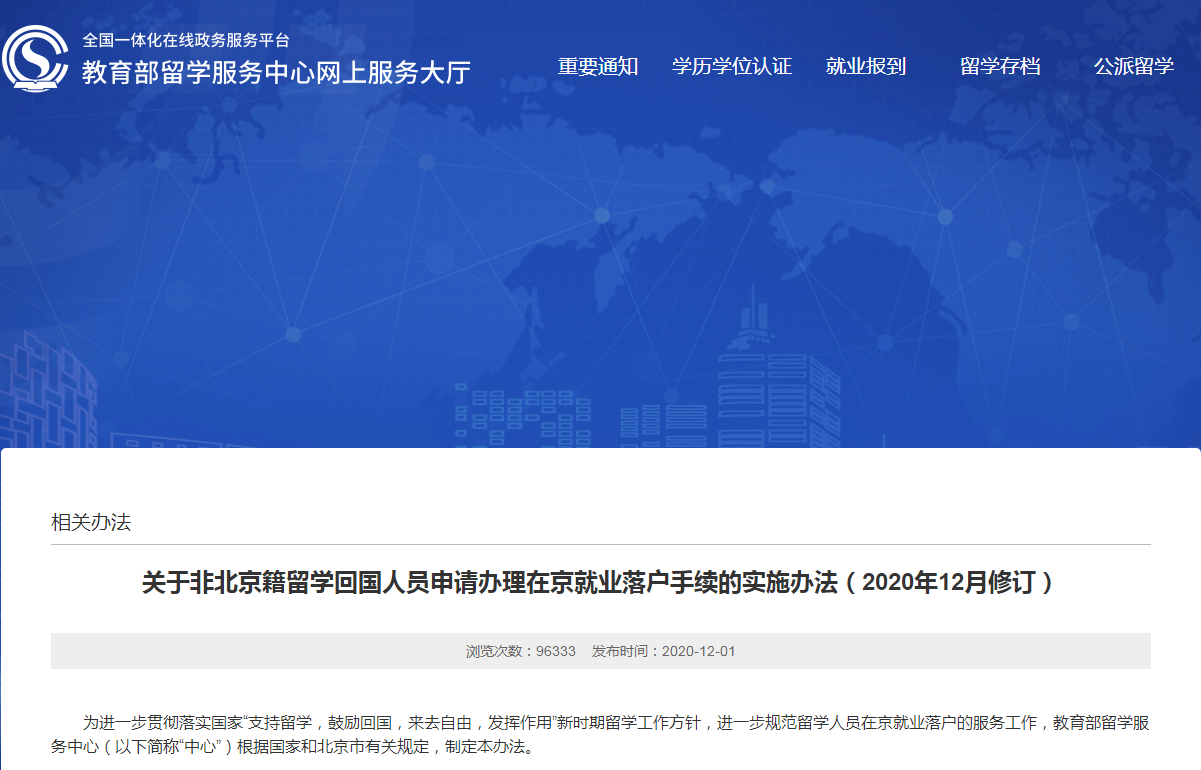The height and width of the screenshot is (770, 1201).
Task: Open the 公派留学 navigation item
Action: (1134, 67)
